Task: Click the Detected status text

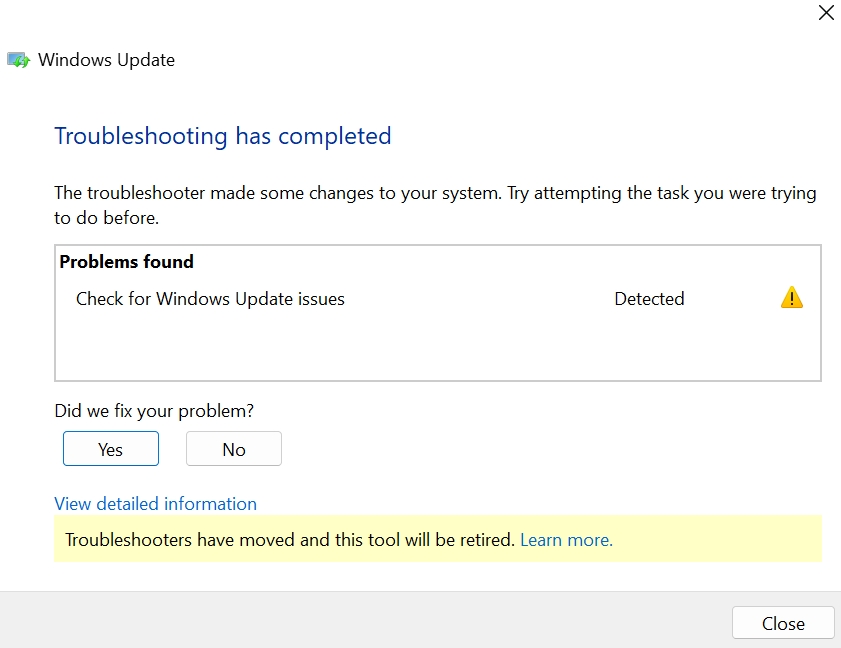Action: point(649,298)
